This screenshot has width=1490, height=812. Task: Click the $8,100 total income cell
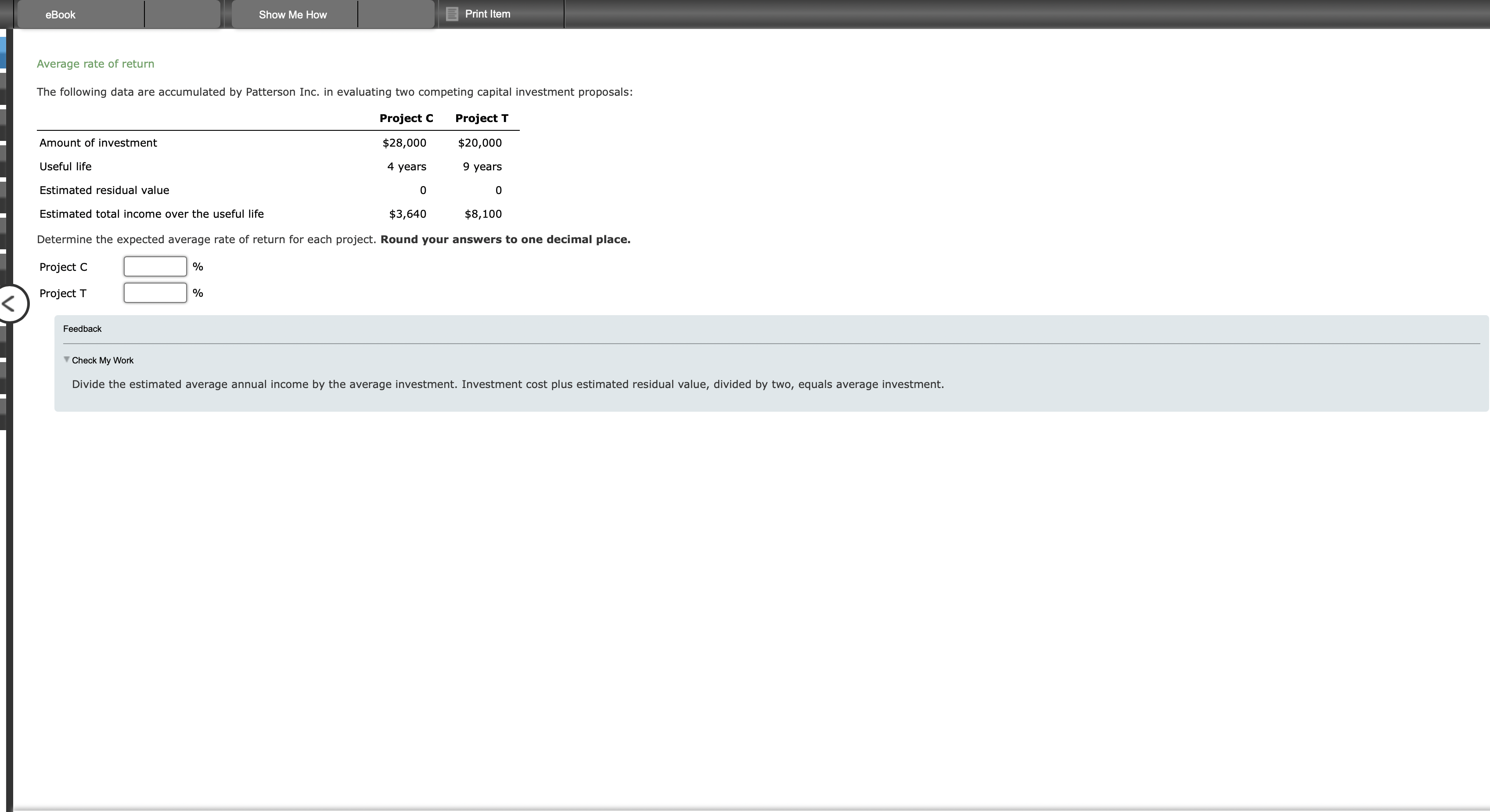click(483, 214)
